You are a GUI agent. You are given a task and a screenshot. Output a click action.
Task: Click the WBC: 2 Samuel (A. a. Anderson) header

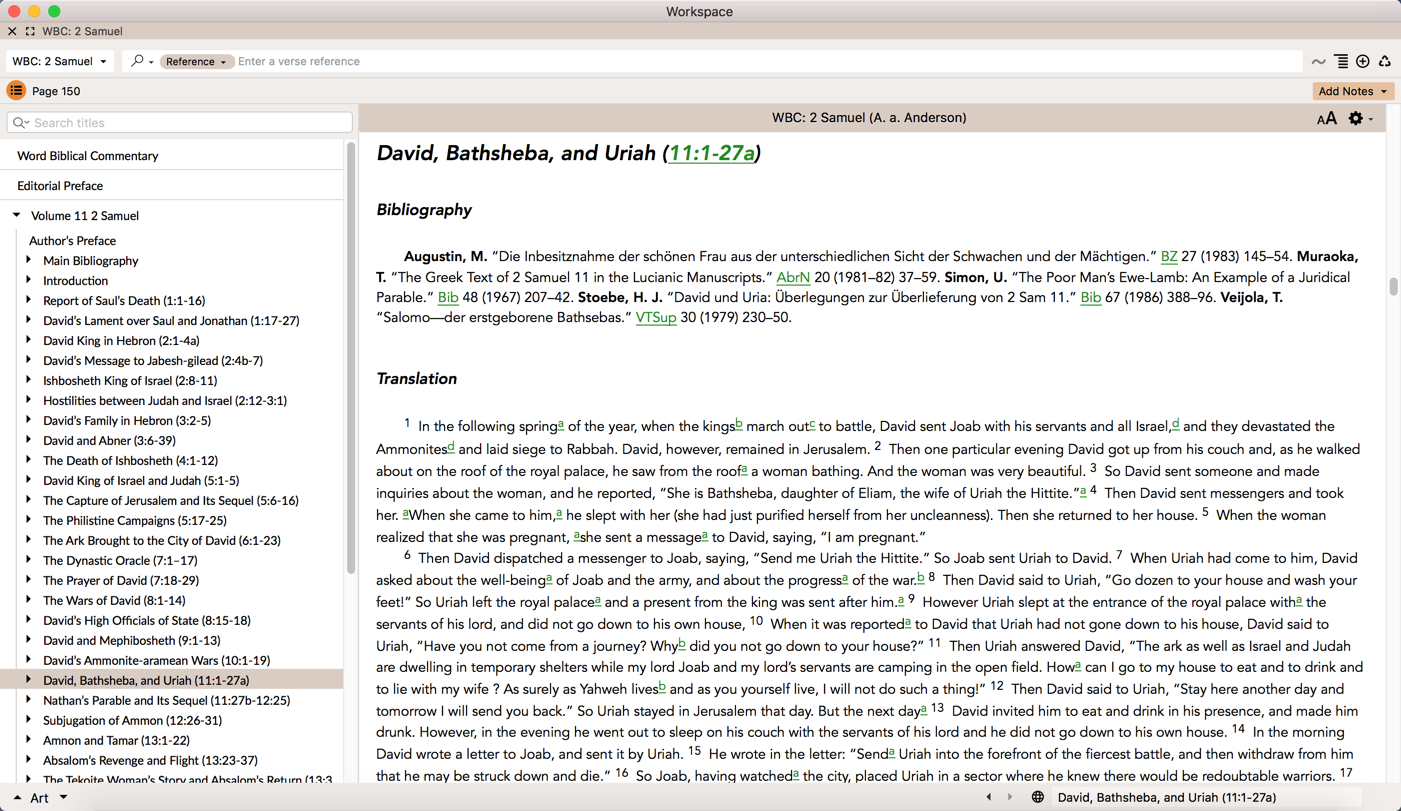coord(869,118)
